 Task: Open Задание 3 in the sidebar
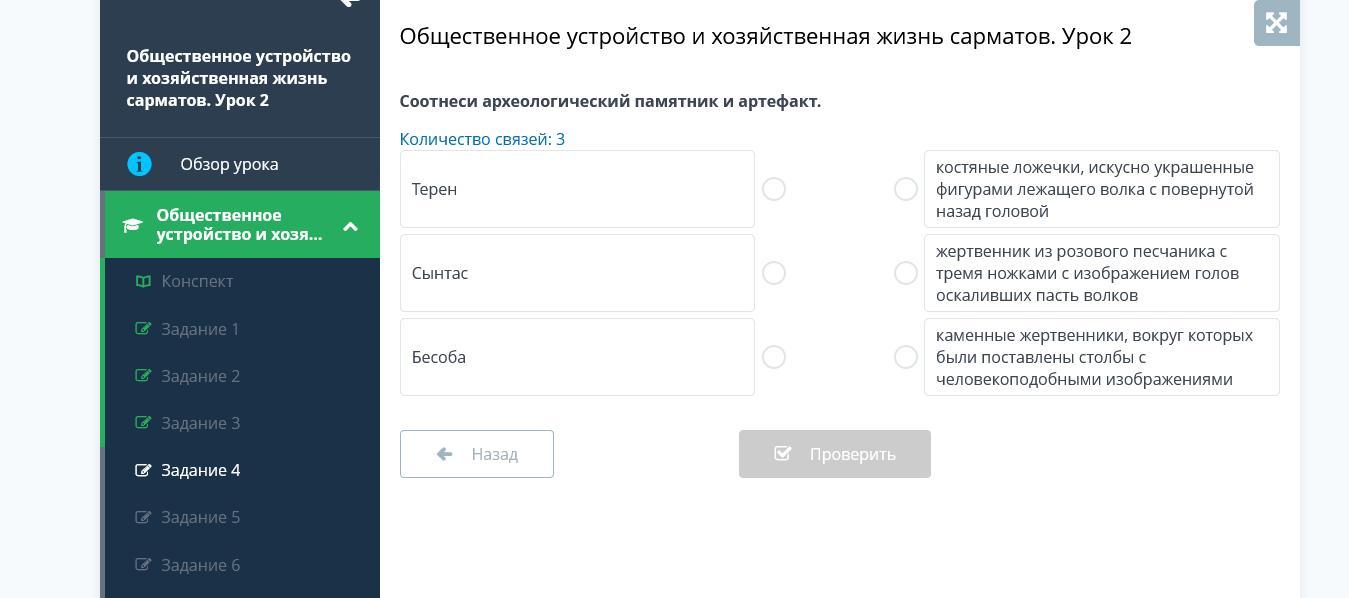coord(200,423)
